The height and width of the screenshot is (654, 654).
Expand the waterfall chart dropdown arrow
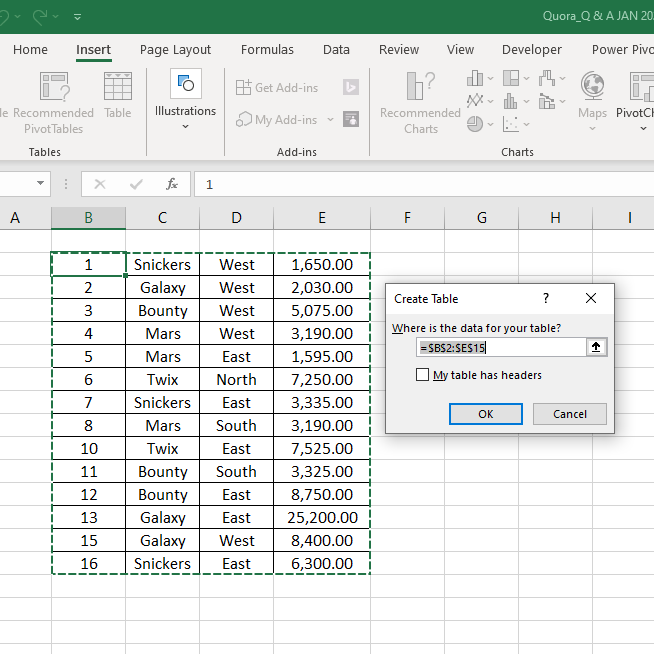[x=562, y=78]
